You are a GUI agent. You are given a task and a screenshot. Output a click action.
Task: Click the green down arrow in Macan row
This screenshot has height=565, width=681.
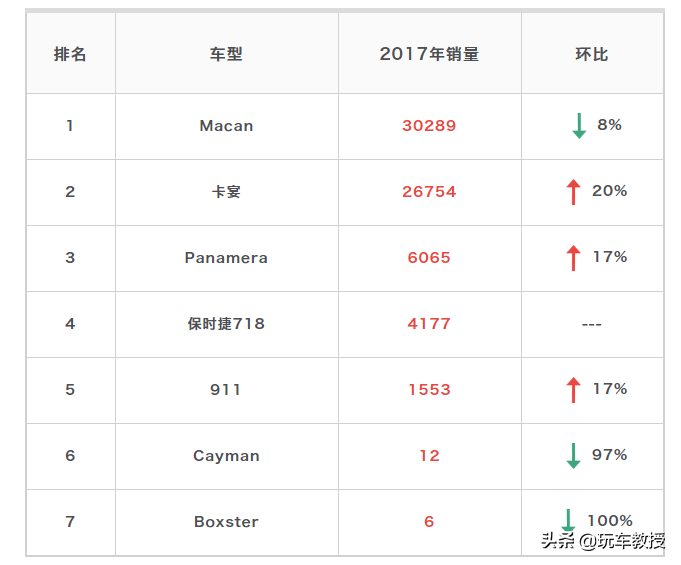click(578, 126)
